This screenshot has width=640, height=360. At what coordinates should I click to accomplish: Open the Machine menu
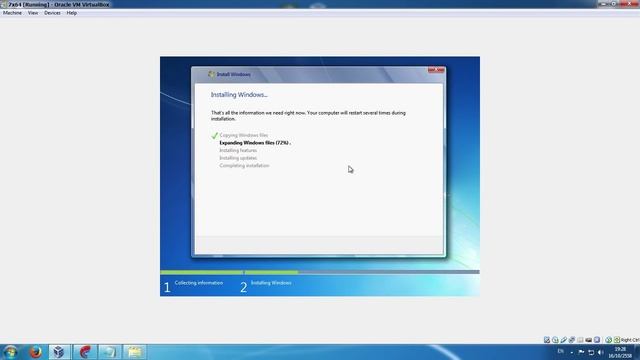click(12, 13)
